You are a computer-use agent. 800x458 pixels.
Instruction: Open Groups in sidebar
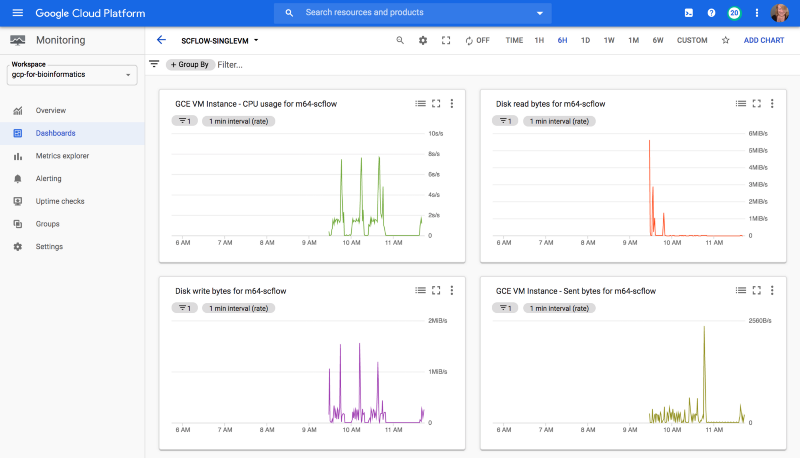pos(72,224)
